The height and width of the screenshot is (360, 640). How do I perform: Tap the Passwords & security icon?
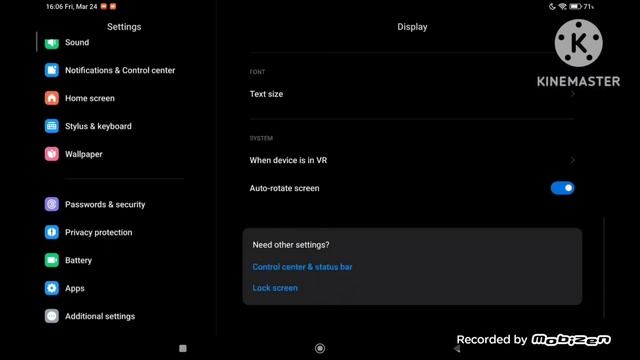(52, 204)
